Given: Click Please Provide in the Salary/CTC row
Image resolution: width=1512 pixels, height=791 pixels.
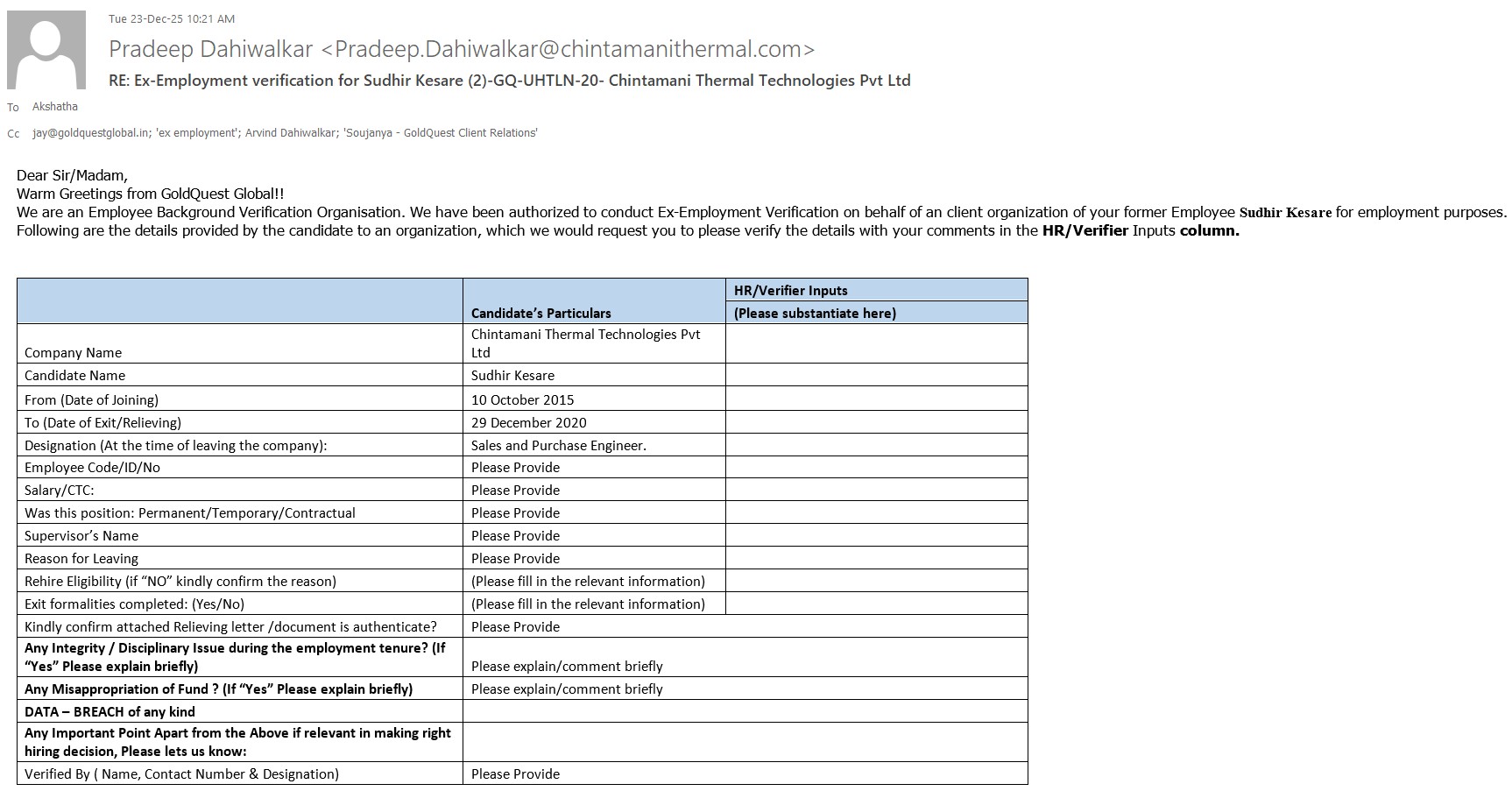Looking at the screenshot, I should 515,490.
